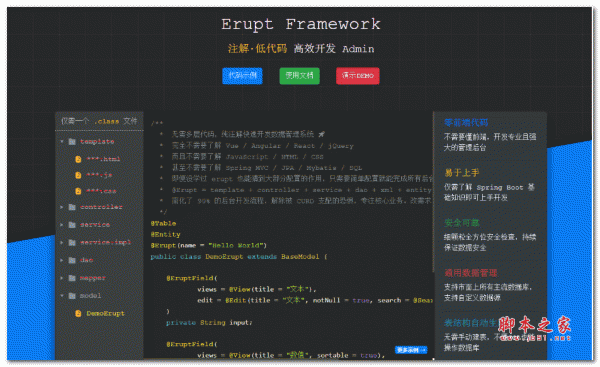Click the 零前端代码 feature heading
Image resolution: width=600 pixels, height=367 pixels.
466,122
